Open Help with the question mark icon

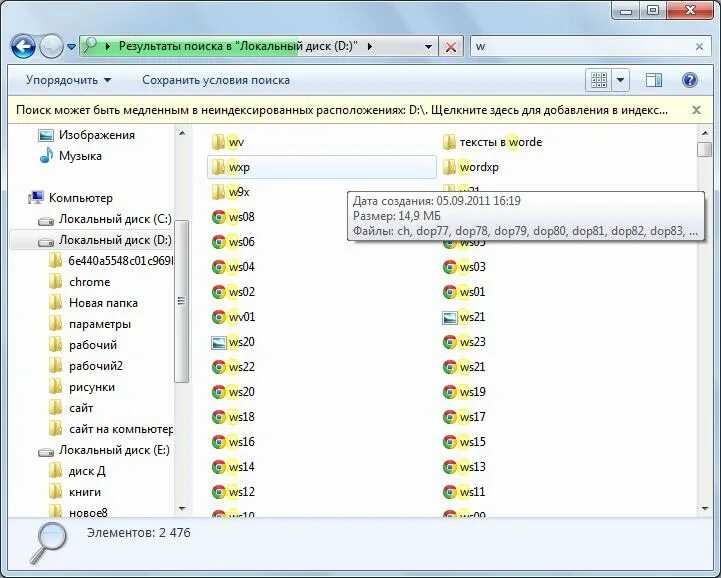point(690,80)
